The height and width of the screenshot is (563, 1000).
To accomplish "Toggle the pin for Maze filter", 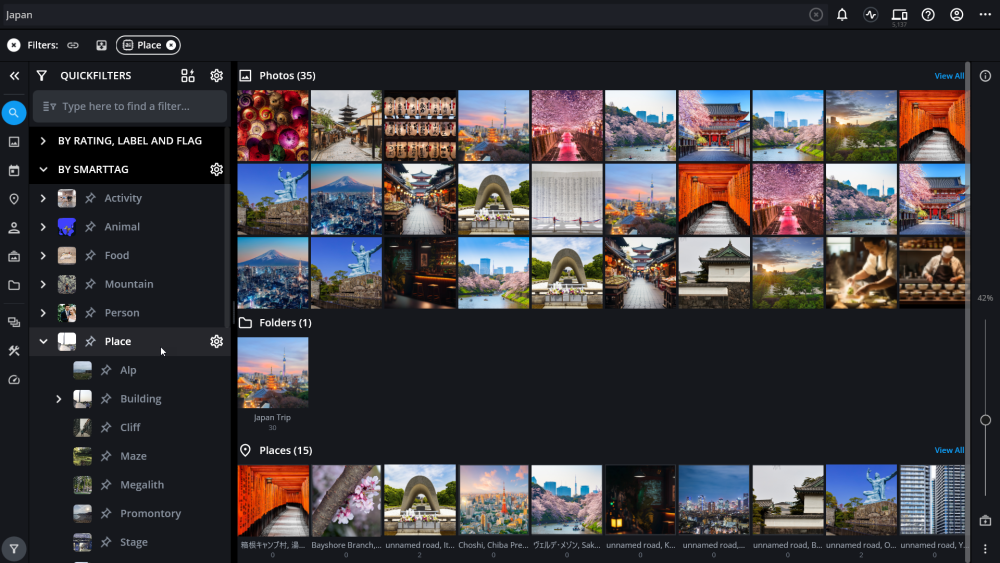I will pyautogui.click(x=106, y=456).
